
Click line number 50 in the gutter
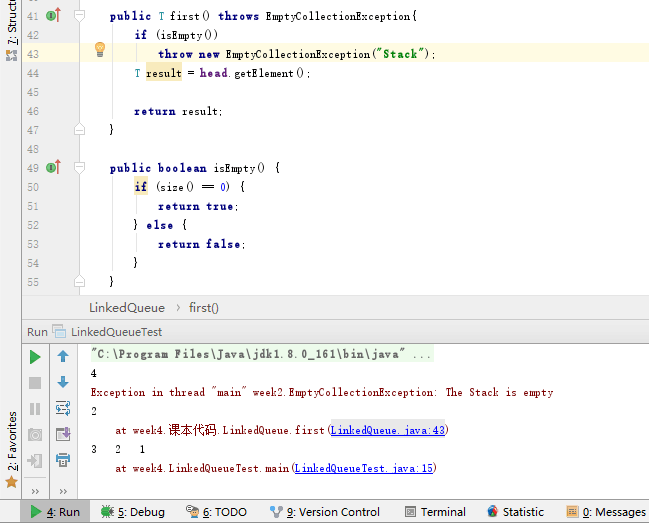click(33, 187)
